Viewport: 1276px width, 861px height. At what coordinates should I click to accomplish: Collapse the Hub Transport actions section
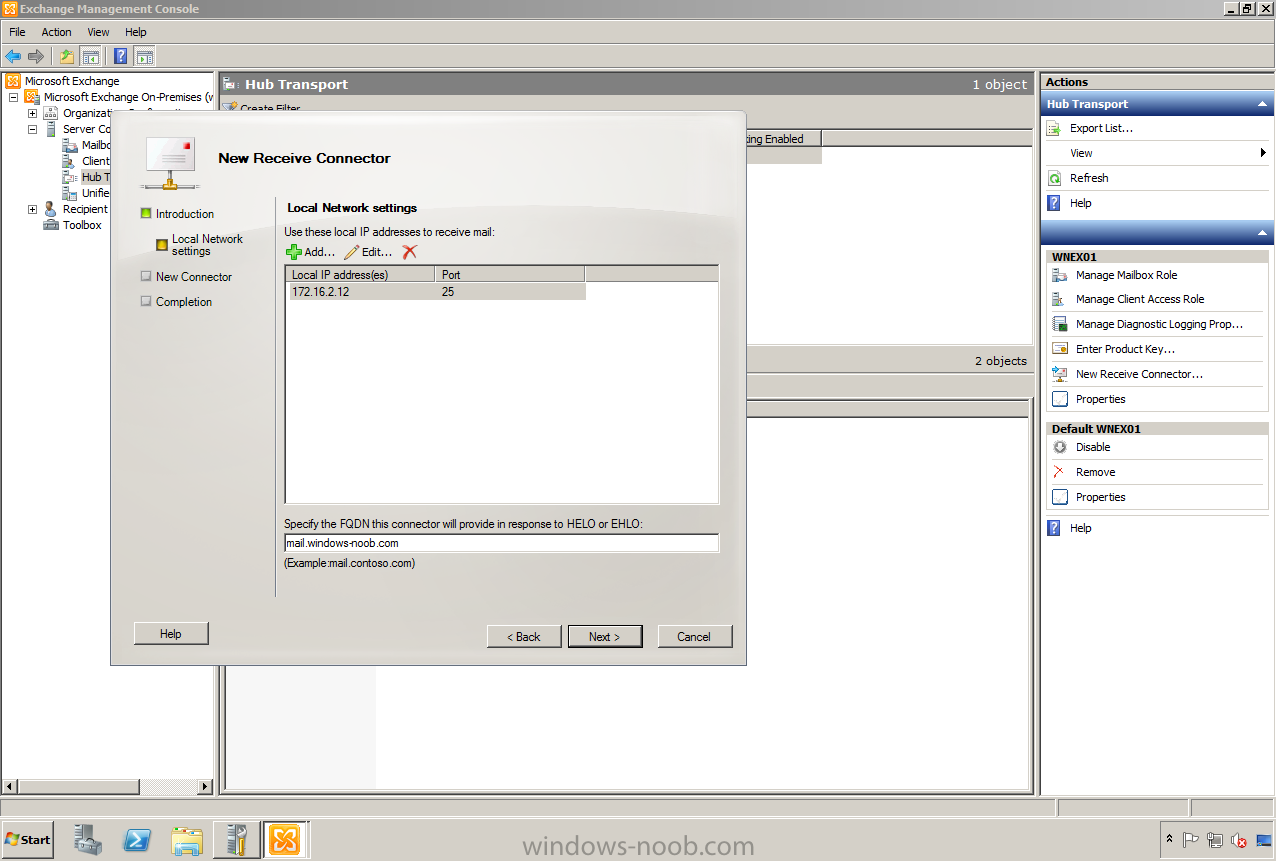pyautogui.click(x=1262, y=104)
